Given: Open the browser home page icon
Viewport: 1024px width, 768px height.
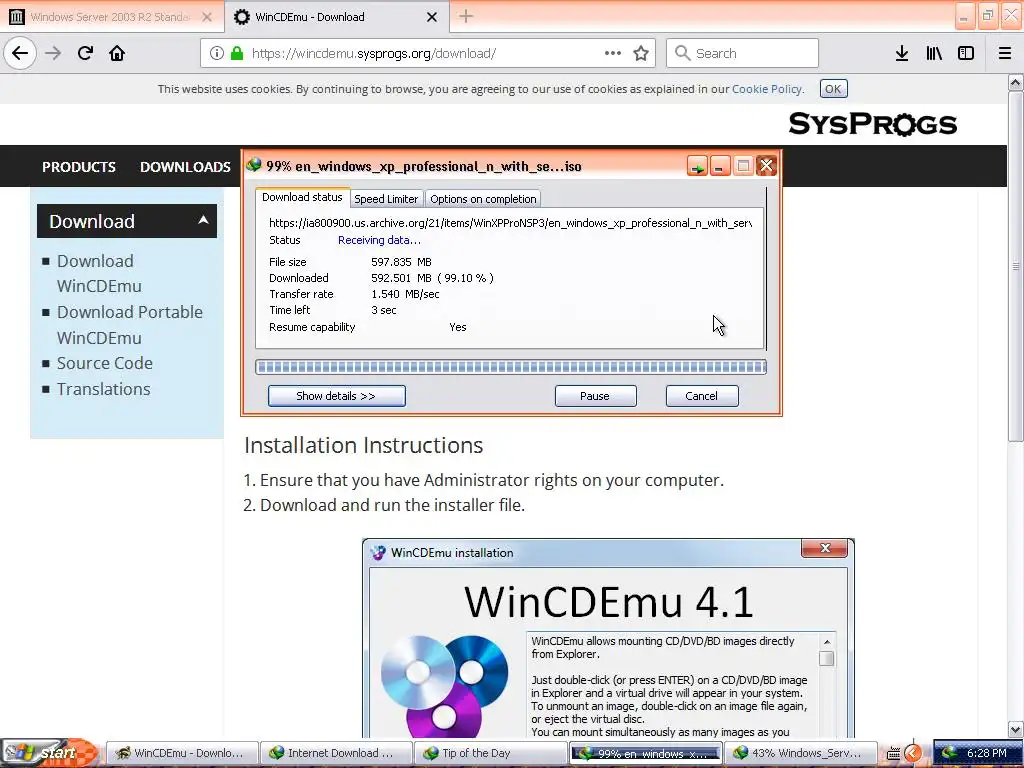Looking at the screenshot, I should 117,53.
